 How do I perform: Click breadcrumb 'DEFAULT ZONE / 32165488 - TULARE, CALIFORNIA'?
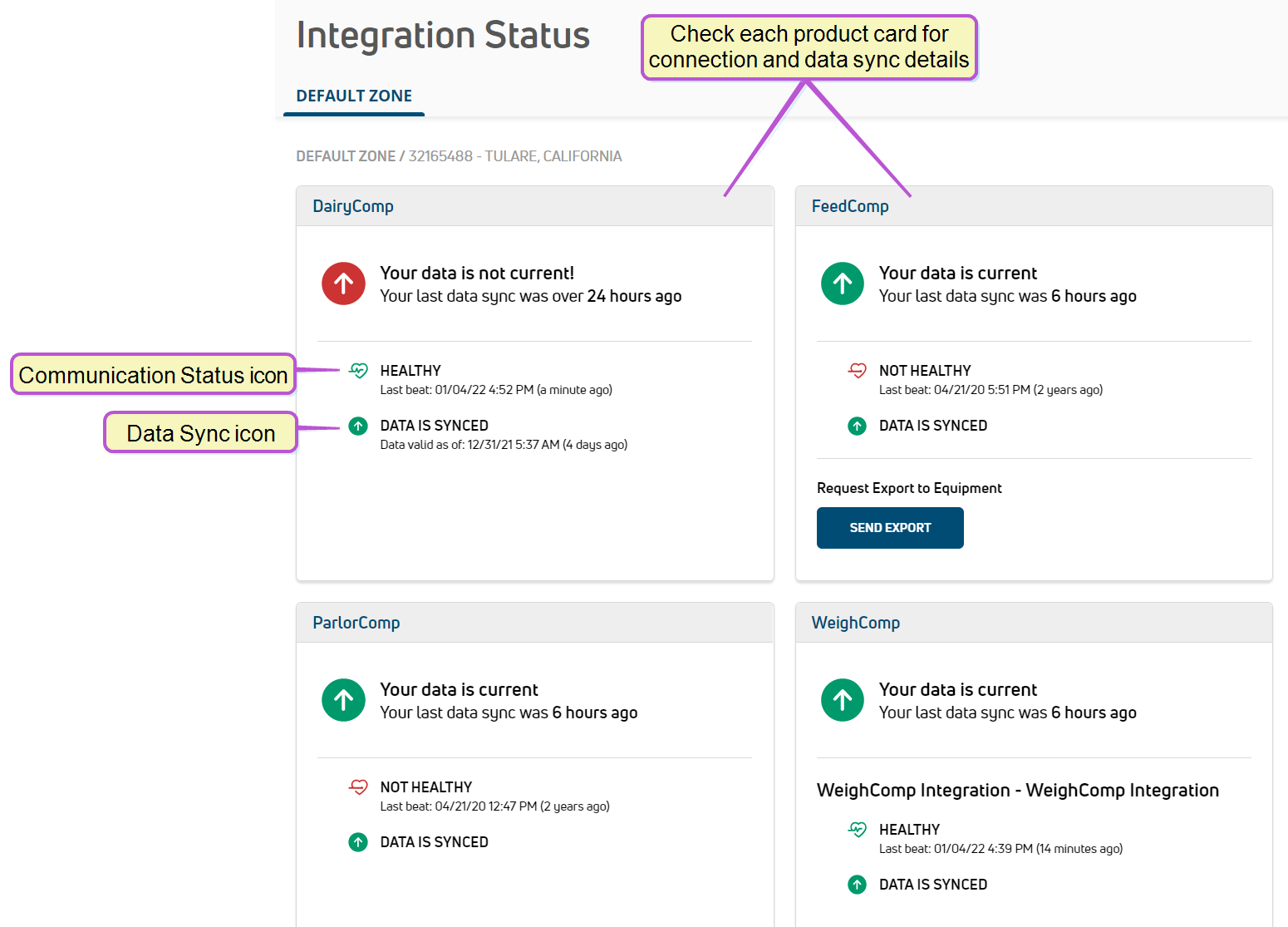click(459, 156)
